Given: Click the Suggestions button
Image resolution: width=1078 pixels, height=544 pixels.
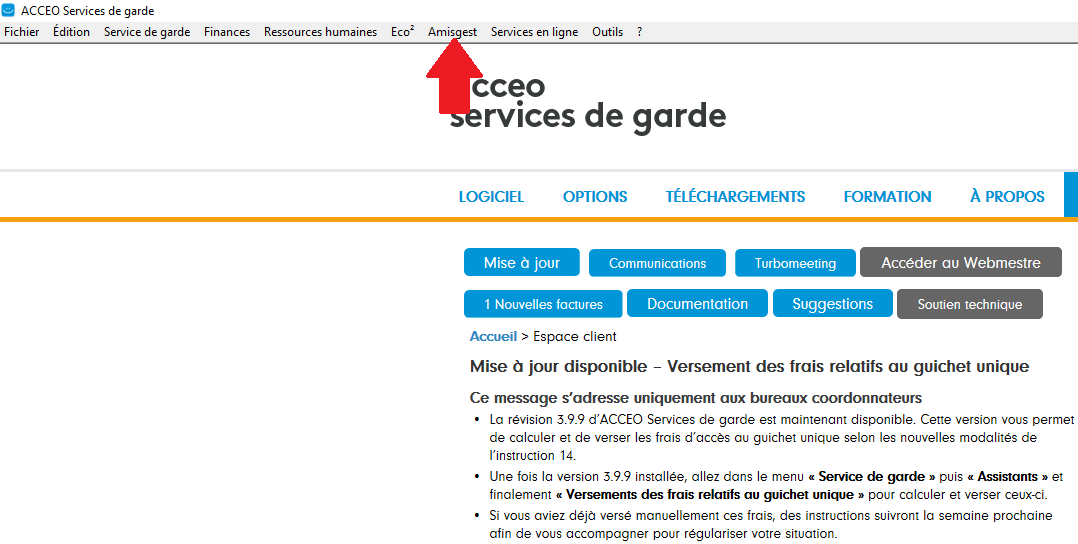Looking at the screenshot, I should click(833, 304).
